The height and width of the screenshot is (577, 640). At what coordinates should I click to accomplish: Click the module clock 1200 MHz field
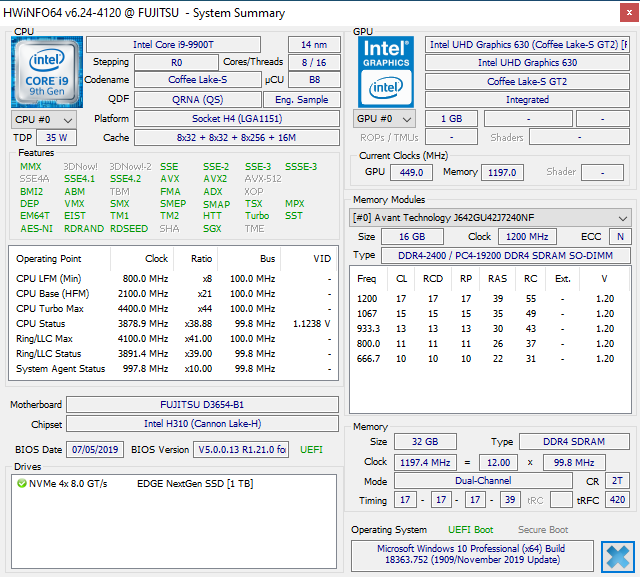[x=527, y=237]
